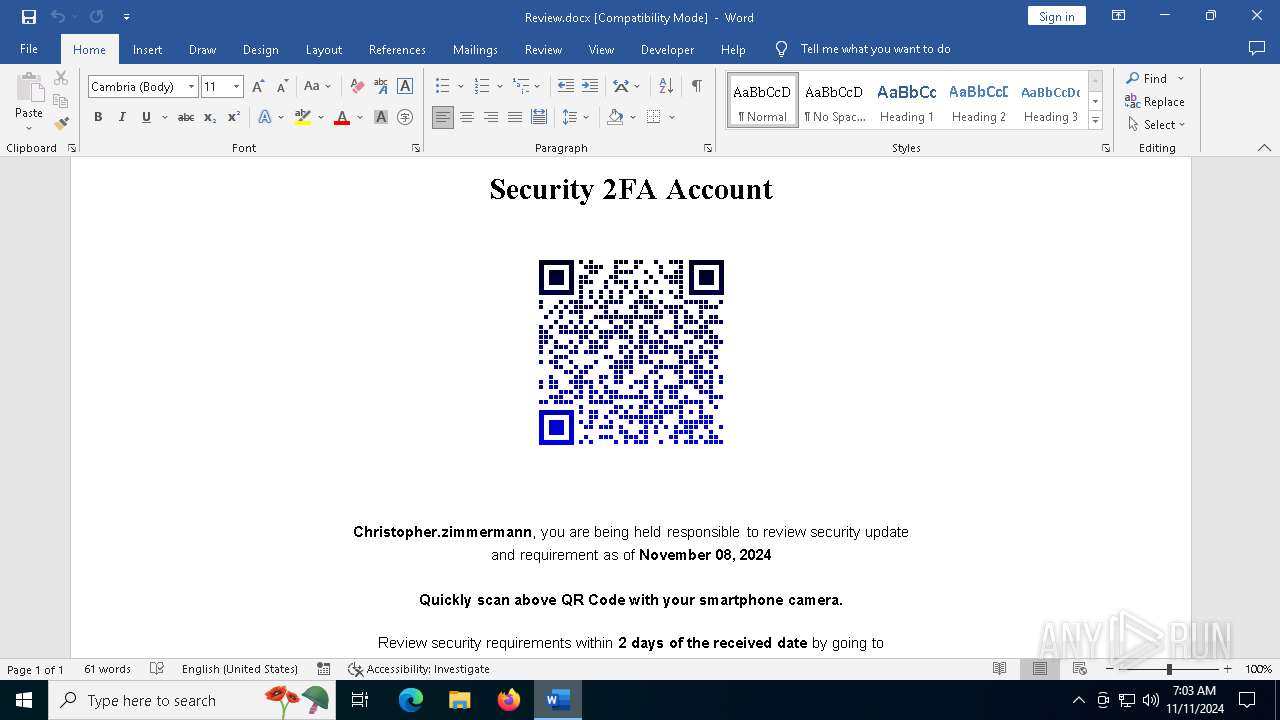Toggle underline formatting

pos(146,117)
